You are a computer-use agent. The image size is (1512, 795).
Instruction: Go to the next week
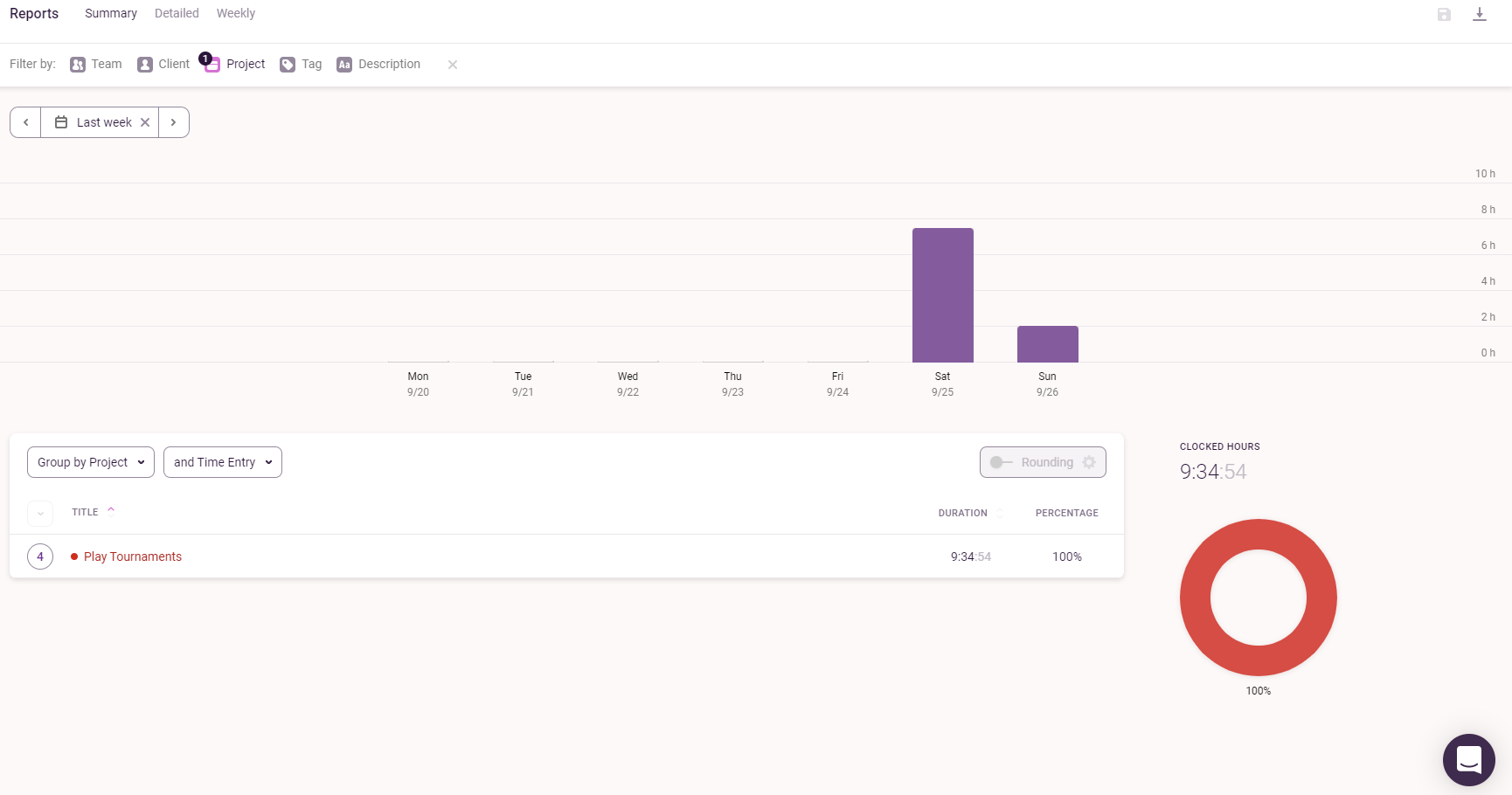[174, 122]
